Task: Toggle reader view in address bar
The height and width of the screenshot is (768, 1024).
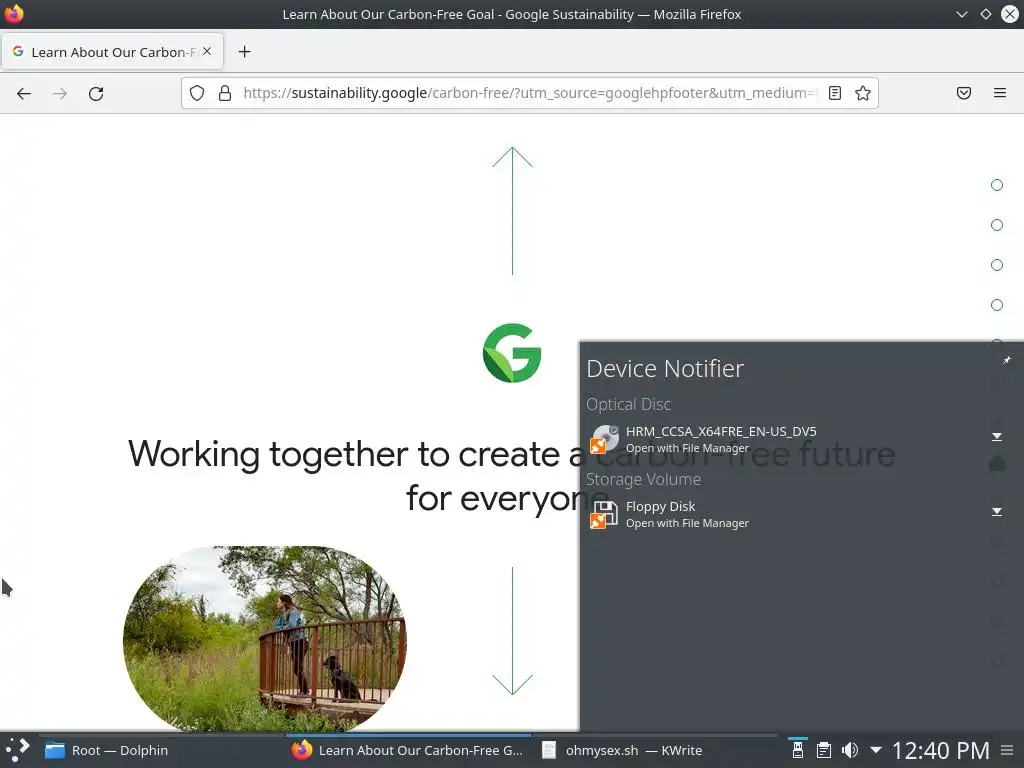Action: tap(835, 93)
